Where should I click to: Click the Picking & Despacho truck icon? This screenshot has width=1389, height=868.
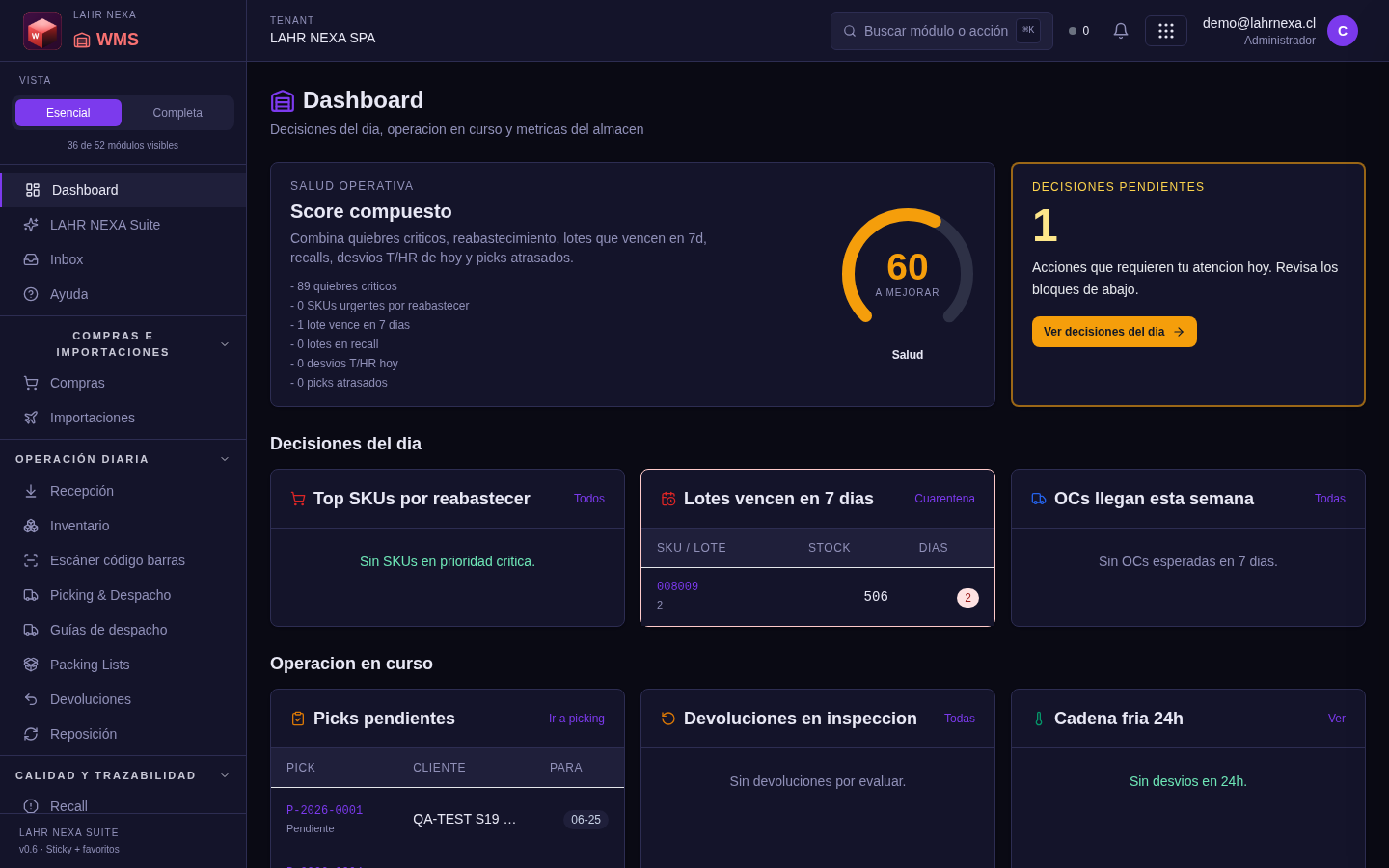(31, 595)
